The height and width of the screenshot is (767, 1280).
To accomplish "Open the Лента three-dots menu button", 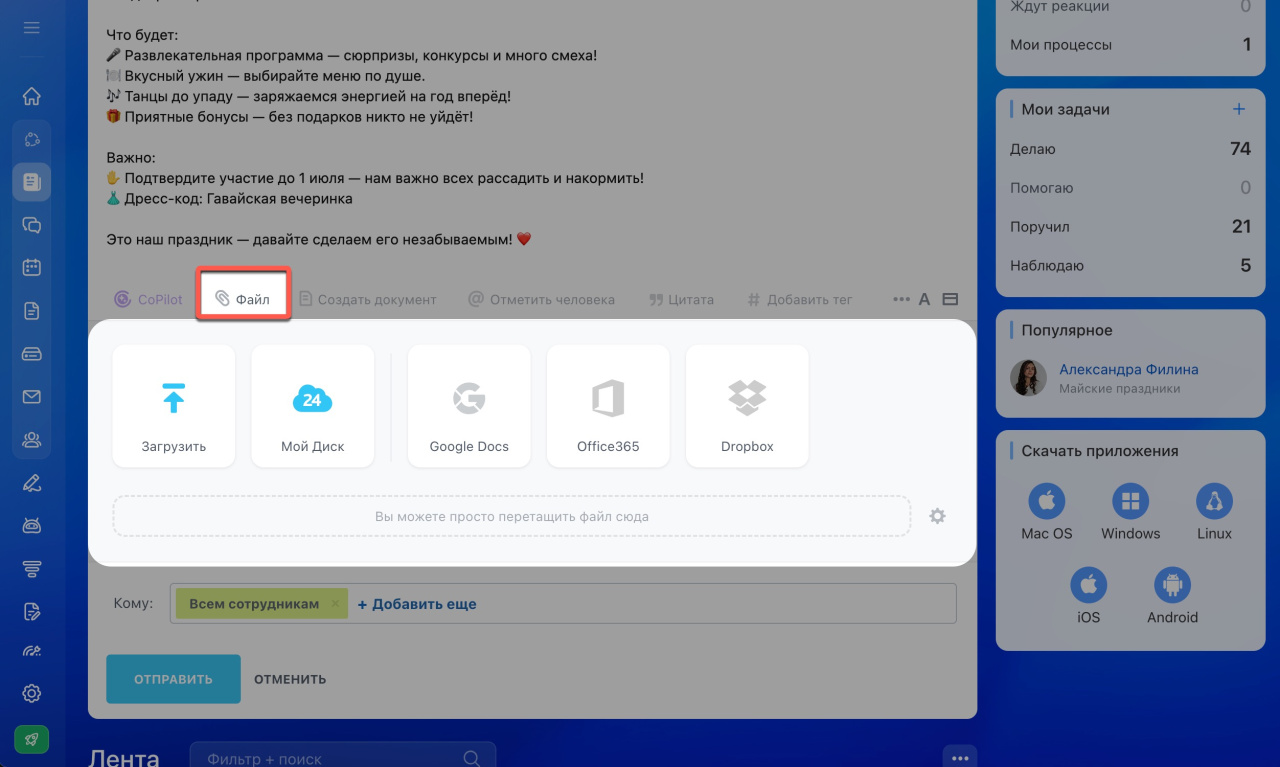I will [960, 758].
